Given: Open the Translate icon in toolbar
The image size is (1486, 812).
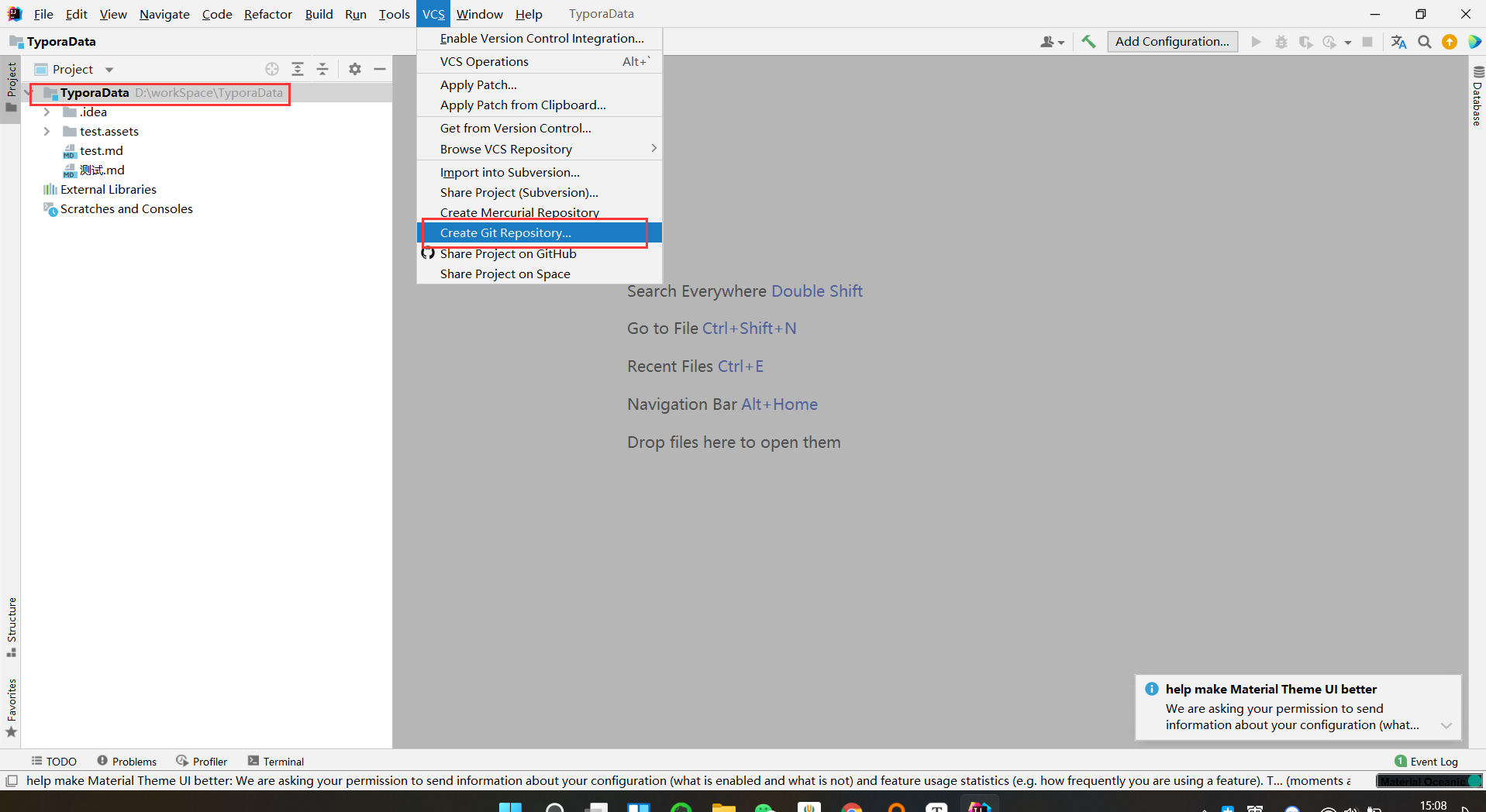Looking at the screenshot, I should coord(1398,42).
